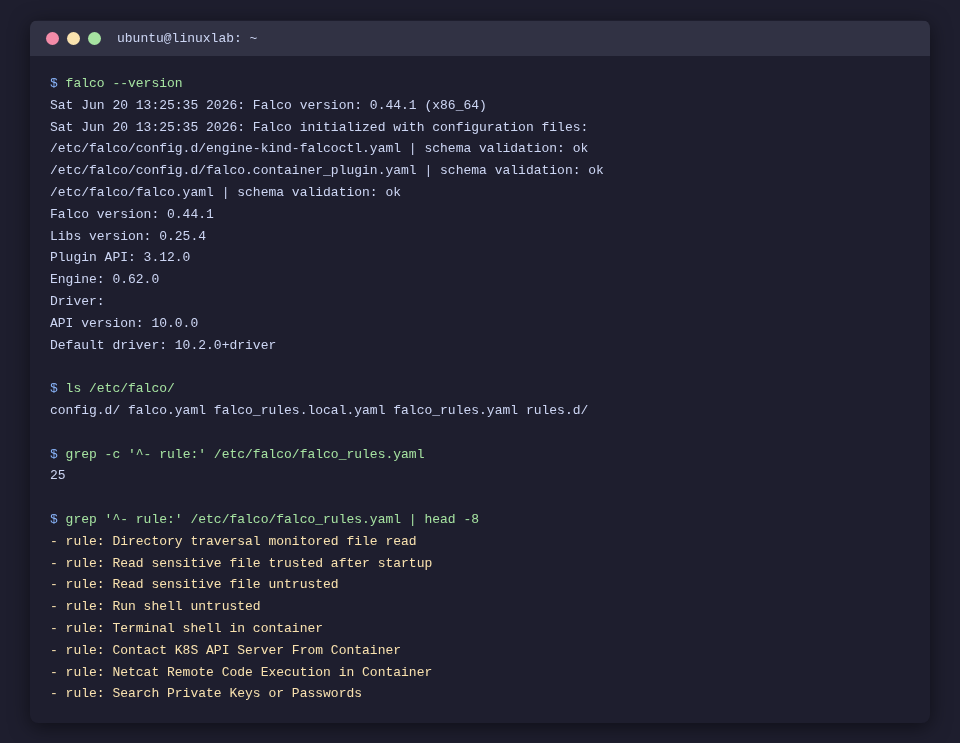Click the '/etc/falco/falco.yaml | schema validation' line
Image resolution: width=960 pixels, height=743 pixels.
pos(225,193)
